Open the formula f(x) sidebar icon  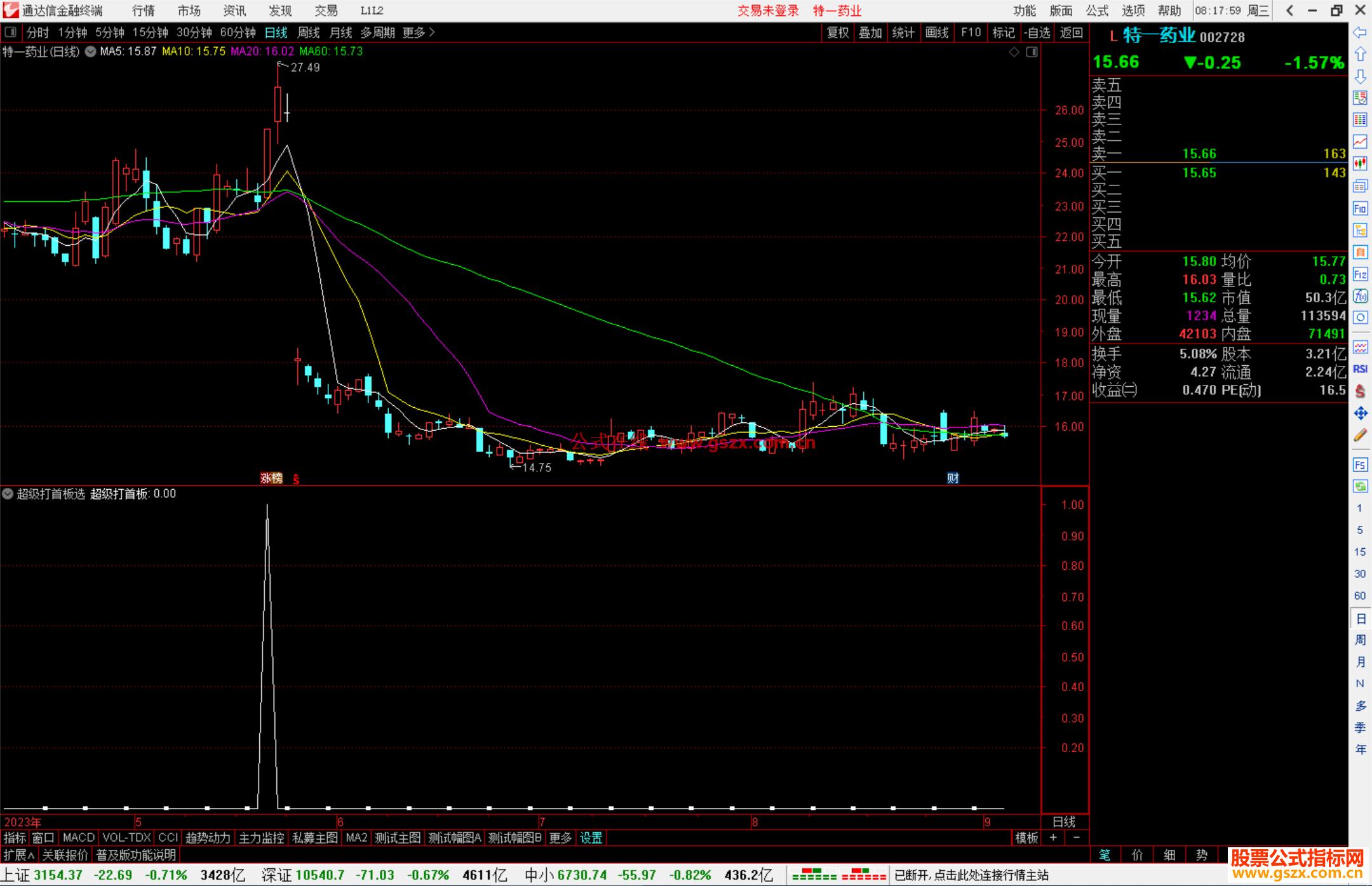click(1360, 296)
